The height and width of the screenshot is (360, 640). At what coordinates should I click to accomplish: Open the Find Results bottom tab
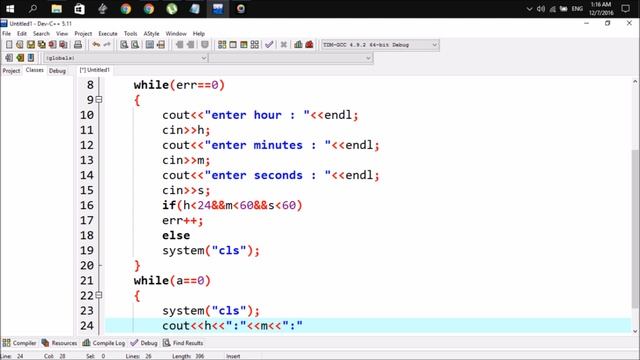tap(183, 343)
